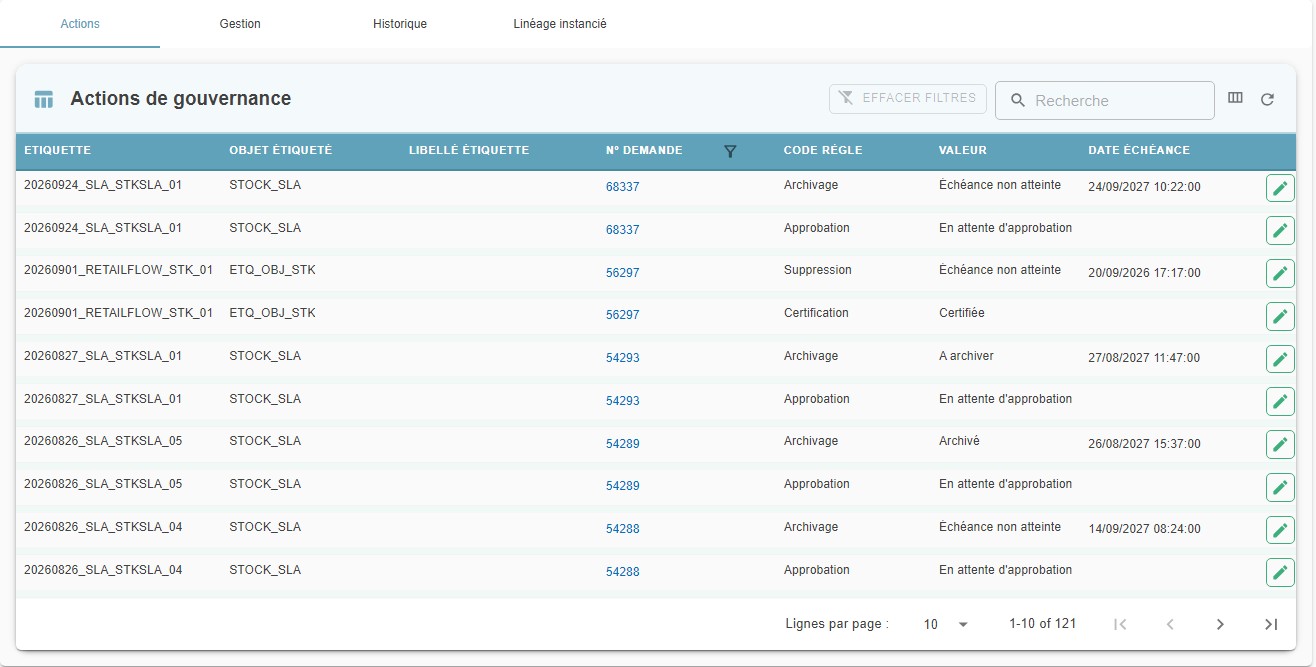Open request 54289 in the Archivé row
Viewport: 1316px width, 667px height.
click(x=622, y=443)
